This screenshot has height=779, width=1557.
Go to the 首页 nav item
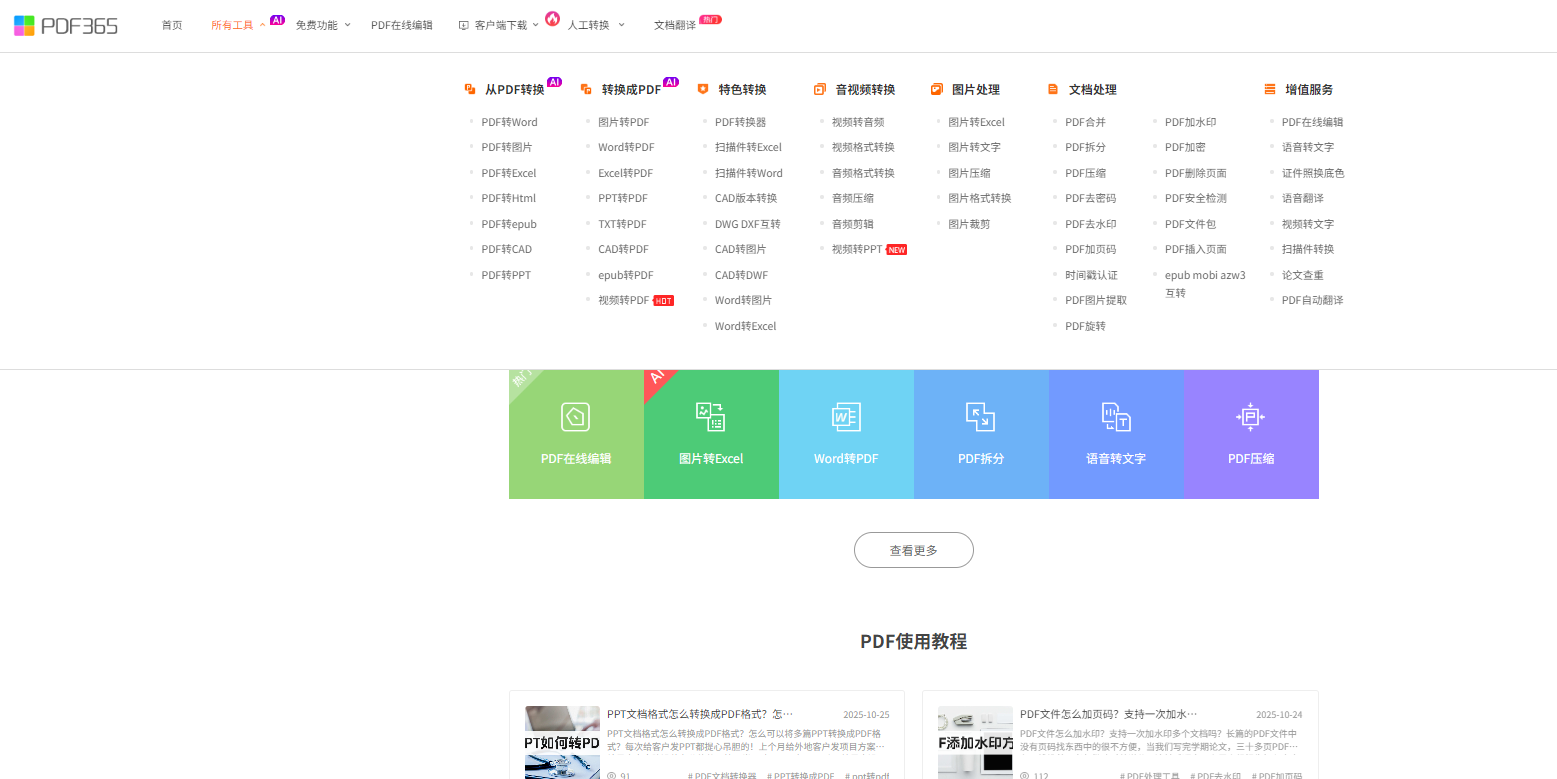click(x=172, y=25)
